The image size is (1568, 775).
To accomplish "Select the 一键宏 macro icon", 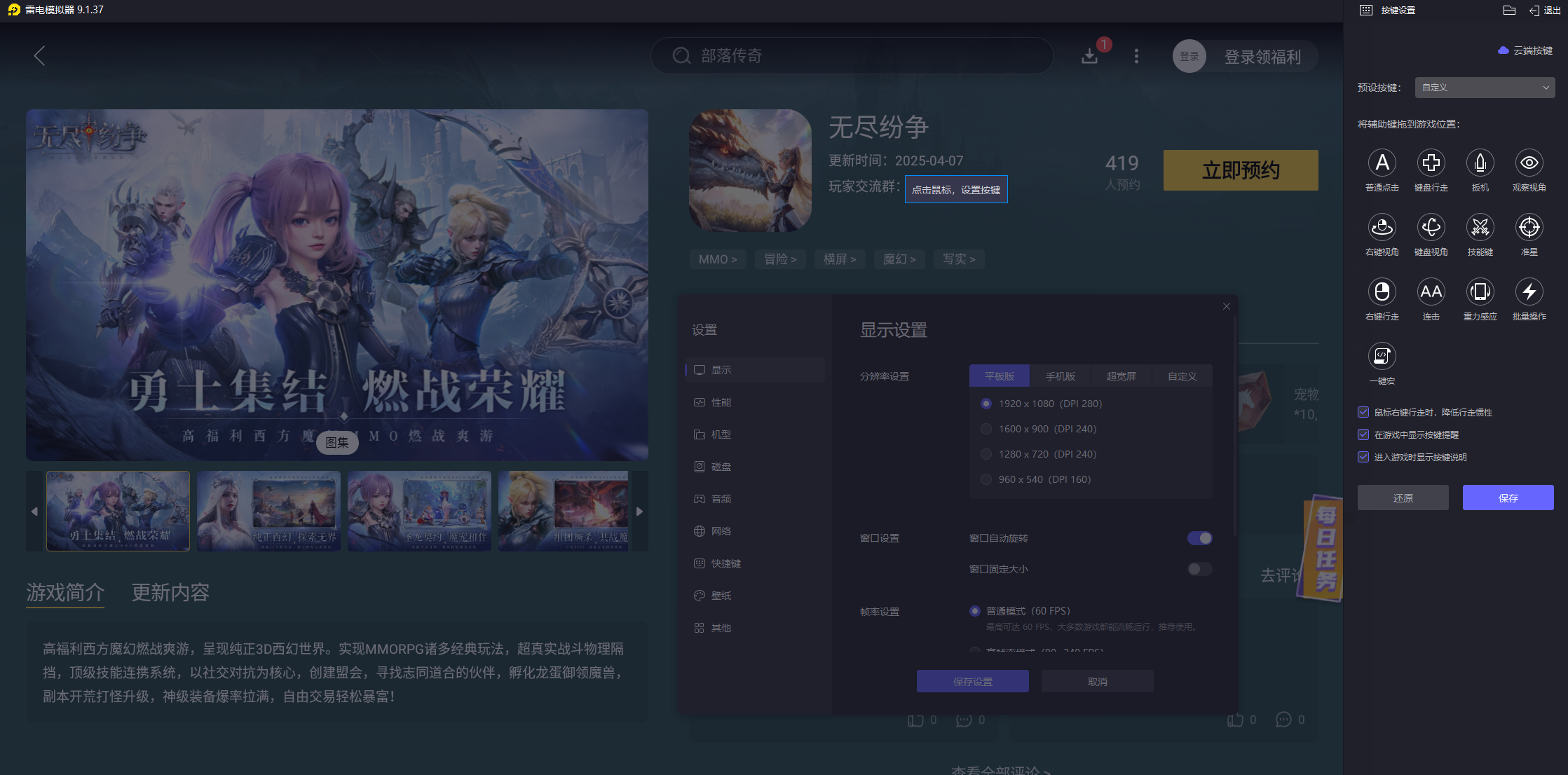I will tap(1382, 356).
